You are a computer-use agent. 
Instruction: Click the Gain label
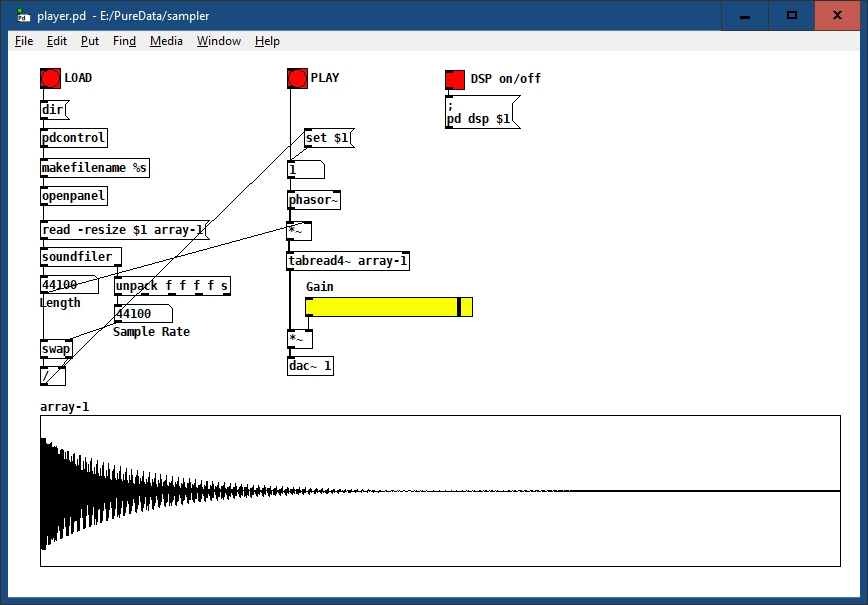[319, 287]
